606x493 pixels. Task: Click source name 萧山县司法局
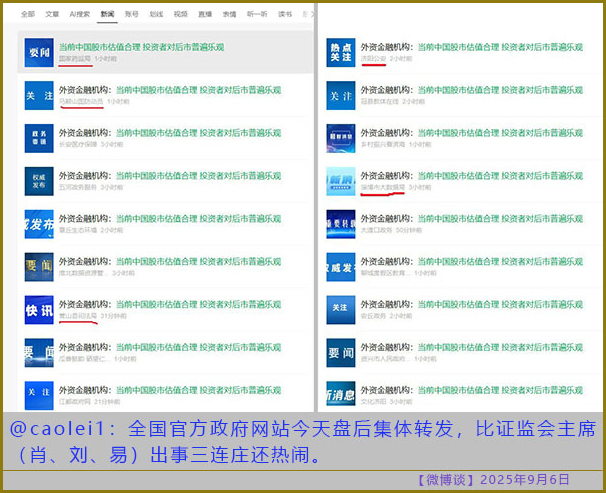pyautogui.click(x=78, y=316)
